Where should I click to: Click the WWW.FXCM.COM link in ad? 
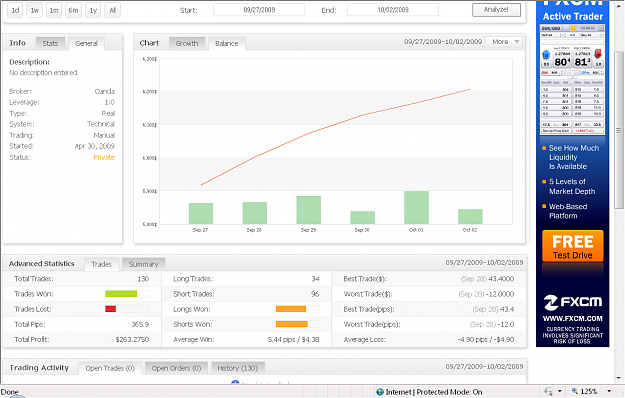(x=573, y=319)
